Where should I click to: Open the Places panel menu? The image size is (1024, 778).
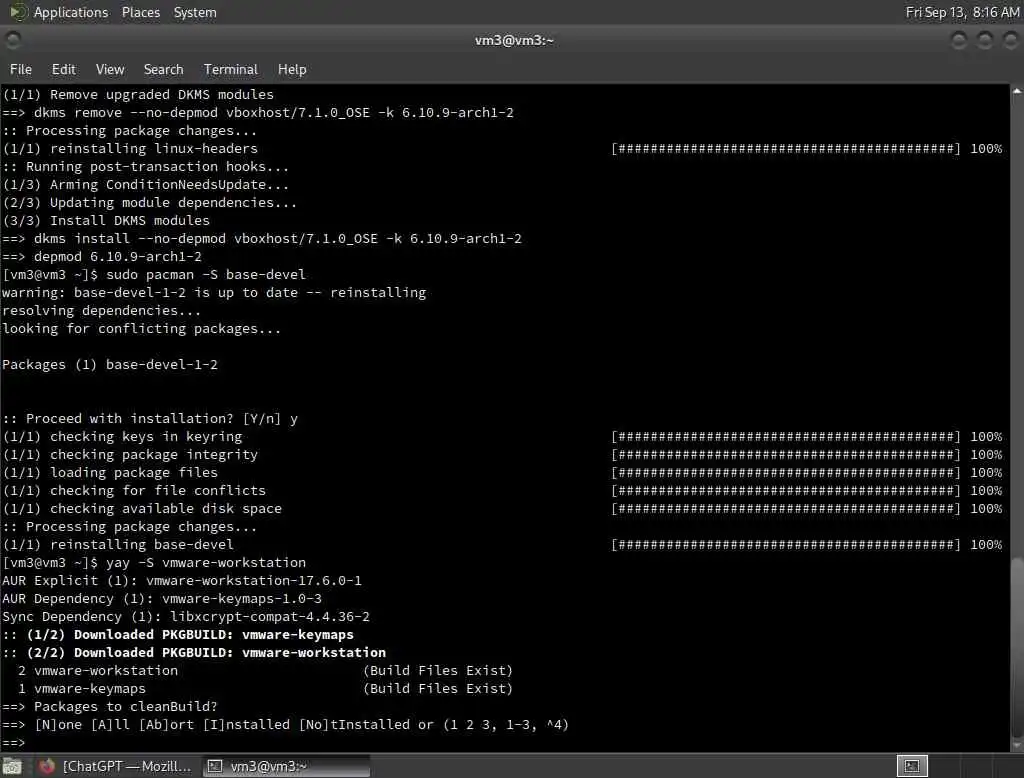tap(141, 12)
